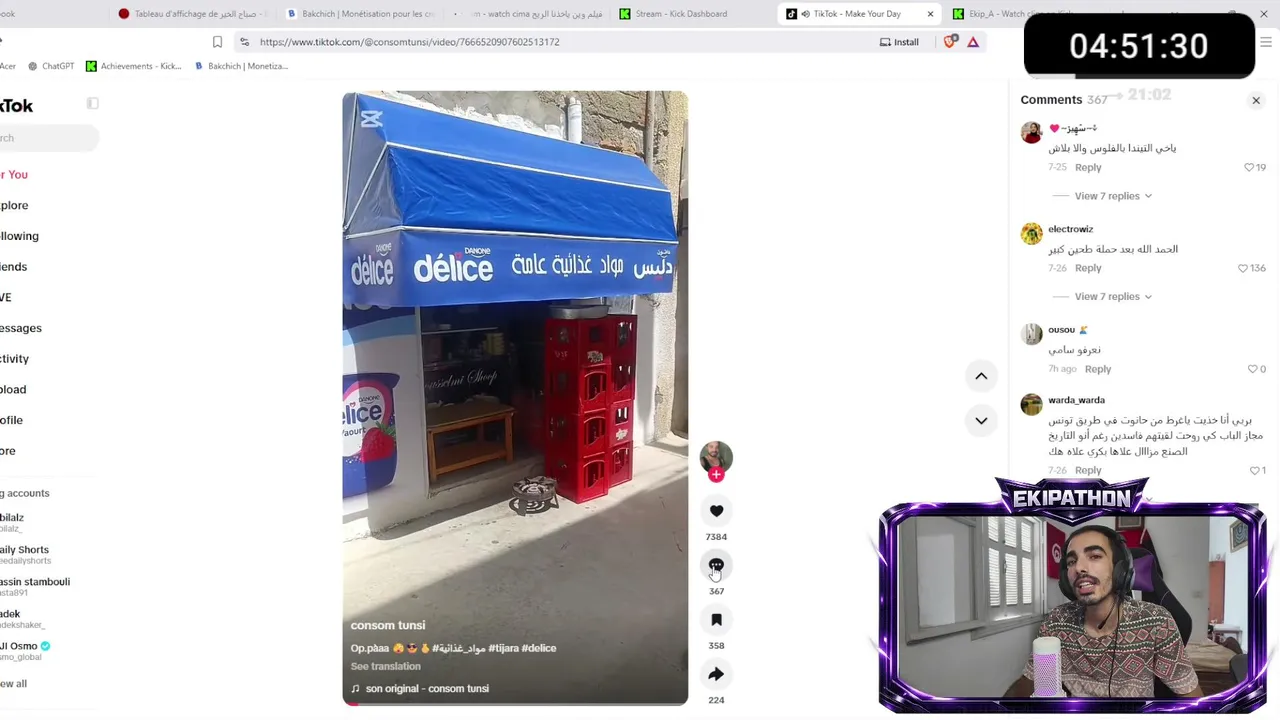Reply to ousou's comment
1280x720 pixels.
point(1098,369)
